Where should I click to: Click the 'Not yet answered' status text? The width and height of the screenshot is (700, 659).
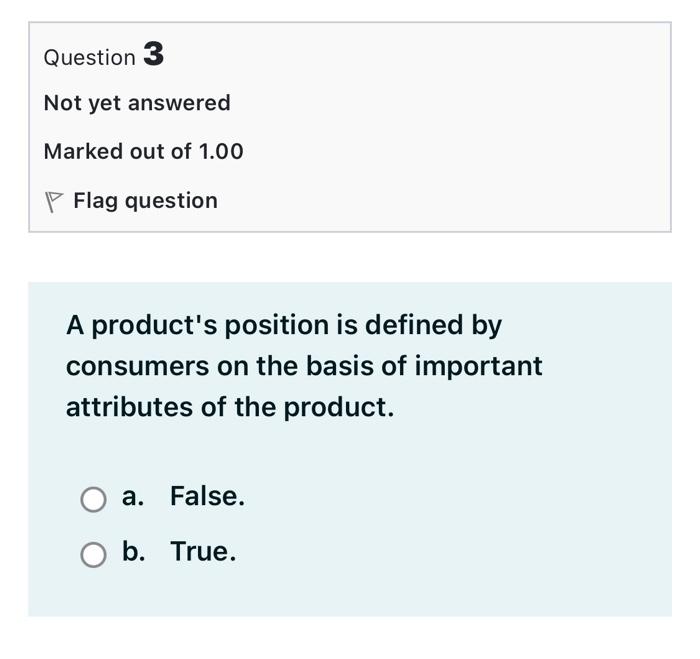(137, 103)
